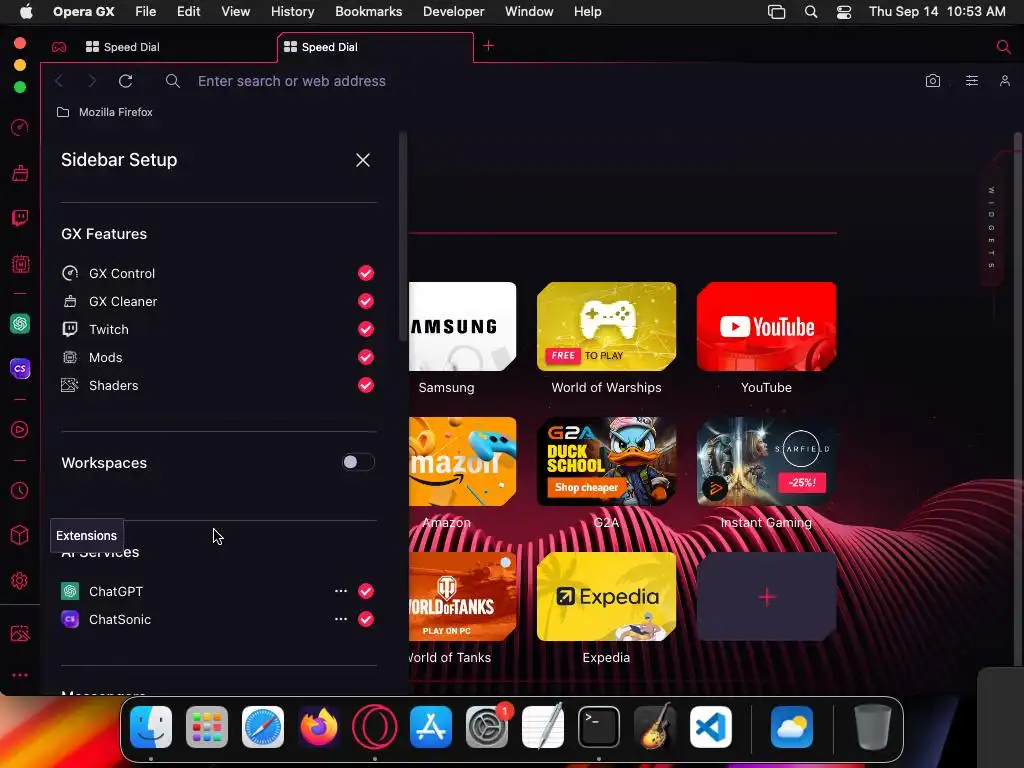Screen dimensions: 1024x768
Task: Open the World of Warships tile
Action: (x=607, y=327)
